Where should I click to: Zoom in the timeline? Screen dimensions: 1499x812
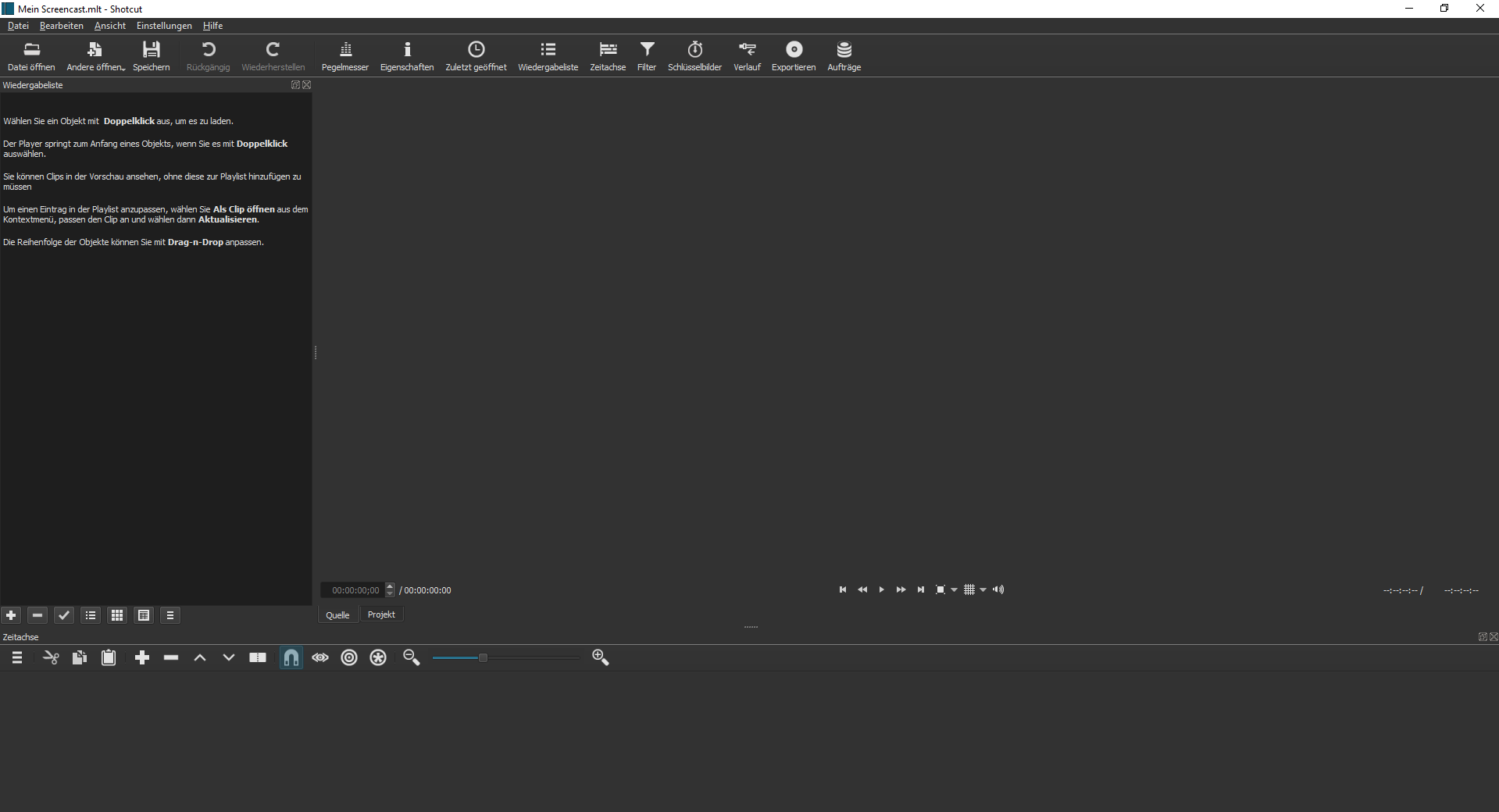click(601, 657)
